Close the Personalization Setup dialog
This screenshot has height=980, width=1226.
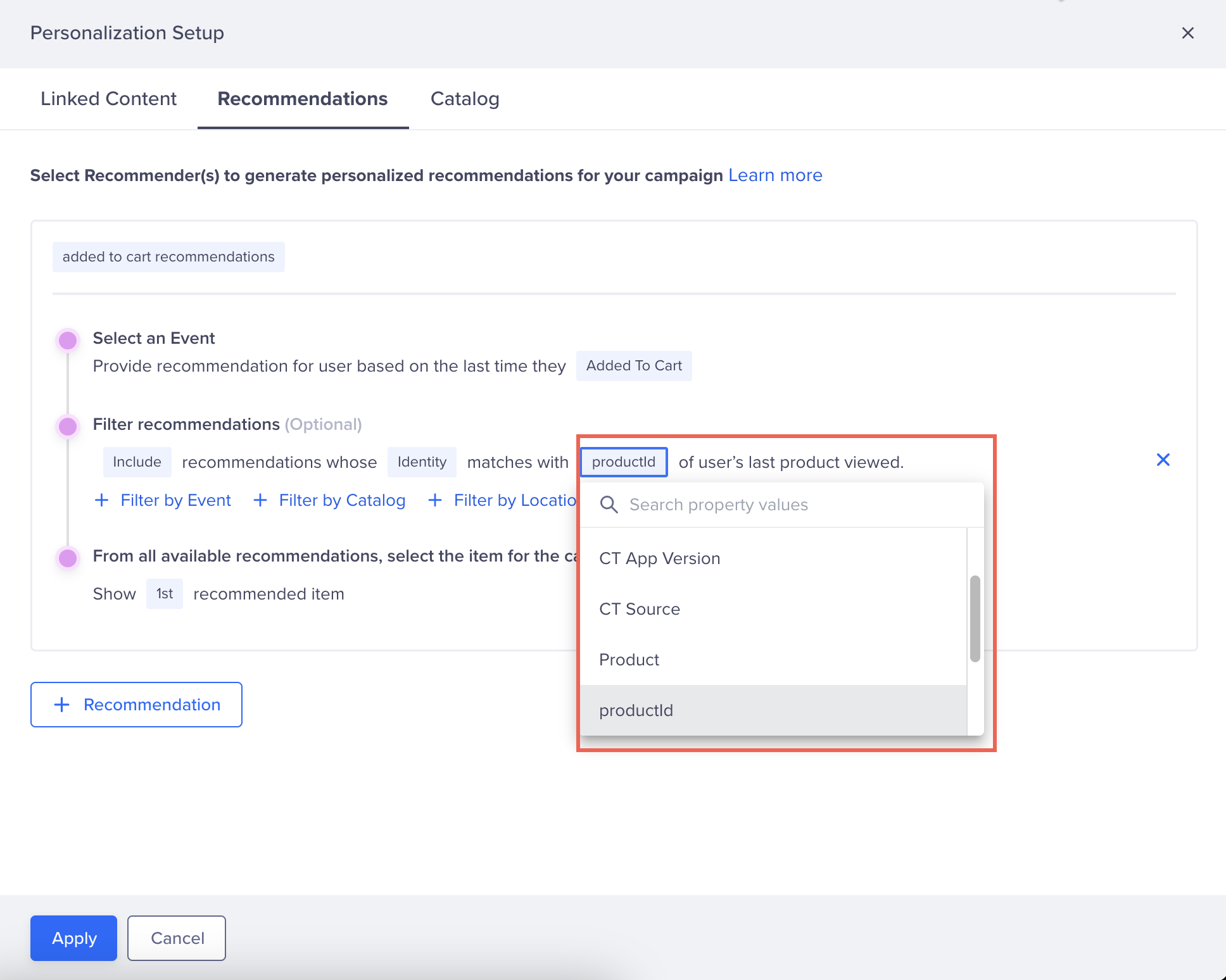[x=1187, y=33]
